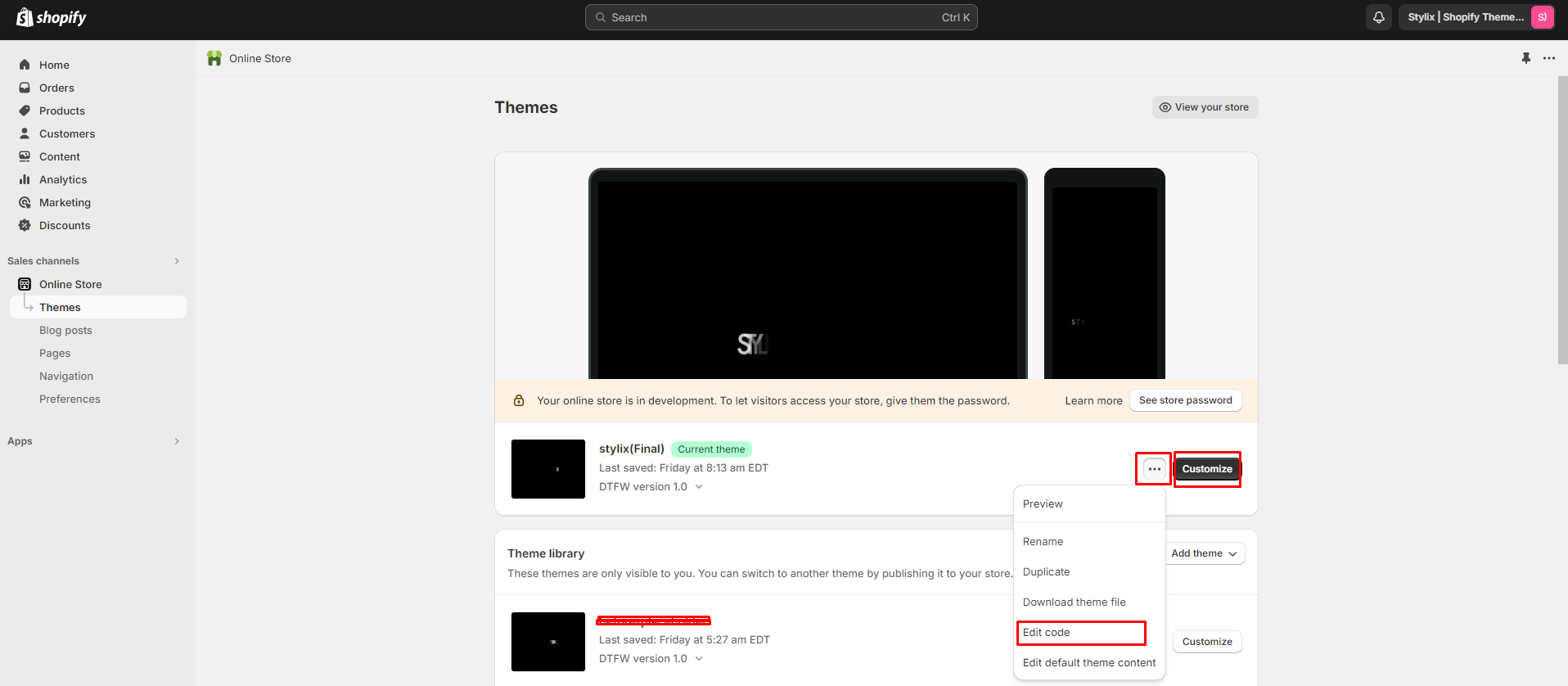Choose Duplicate from the theme menu
1568x686 pixels.
point(1089,572)
